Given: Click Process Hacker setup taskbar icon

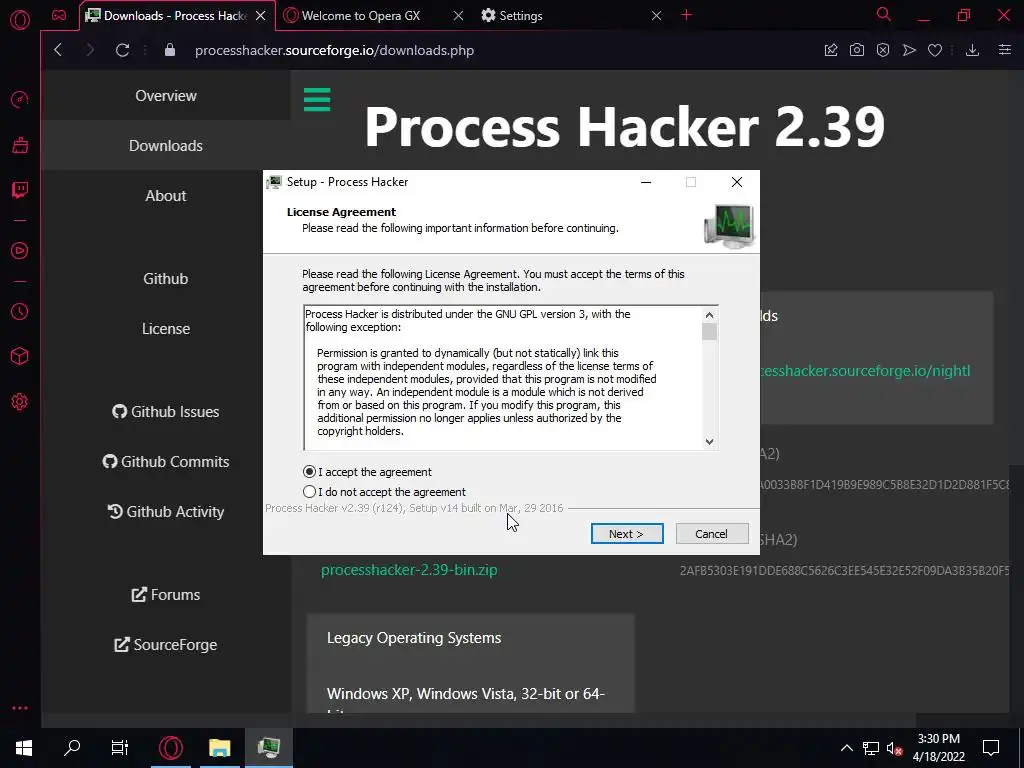Looking at the screenshot, I should [x=269, y=748].
